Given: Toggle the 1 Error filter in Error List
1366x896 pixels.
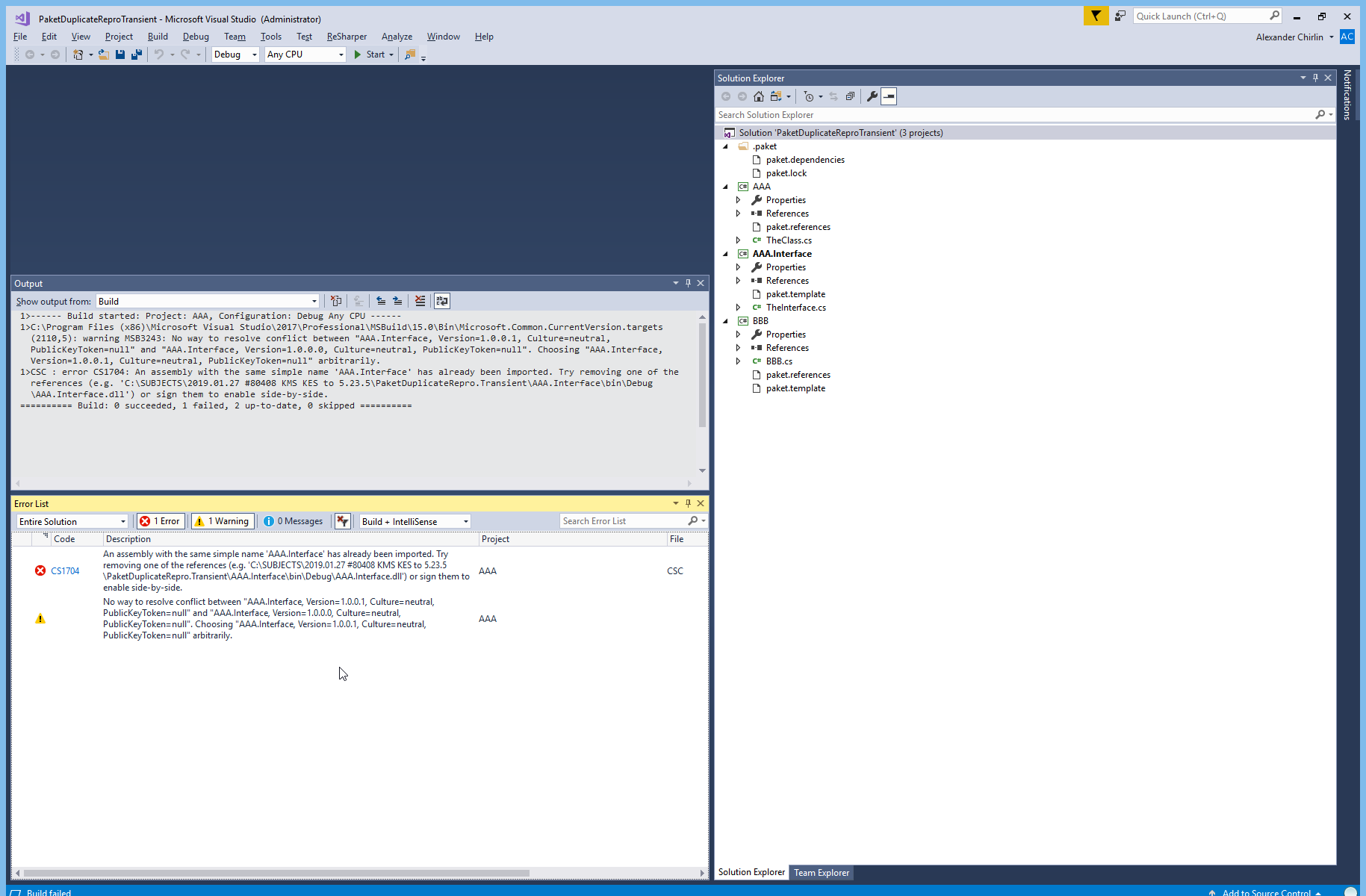Looking at the screenshot, I should click(160, 520).
